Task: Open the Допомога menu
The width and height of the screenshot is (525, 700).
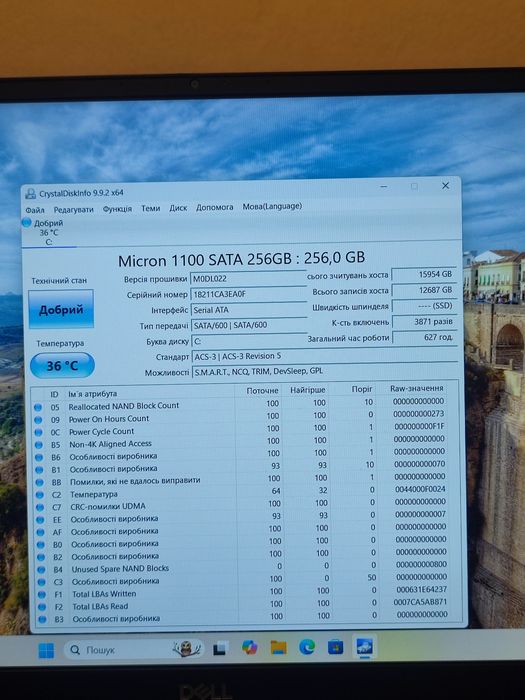Action: [x=215, y=208]
